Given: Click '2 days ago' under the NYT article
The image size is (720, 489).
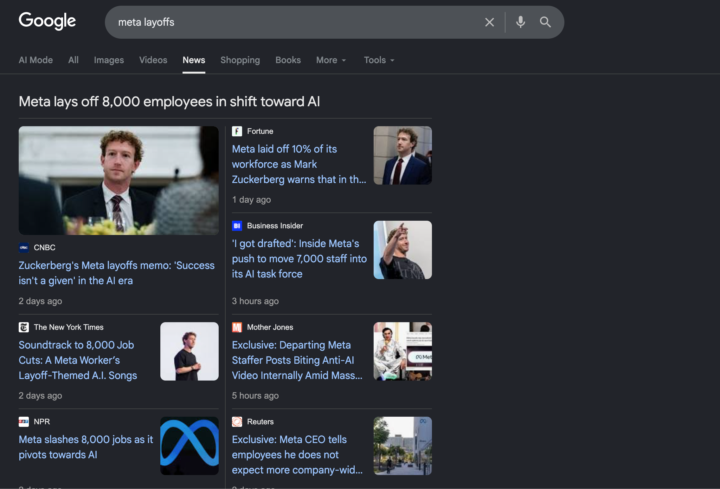Looking at the screenshot, I should 40,396.
